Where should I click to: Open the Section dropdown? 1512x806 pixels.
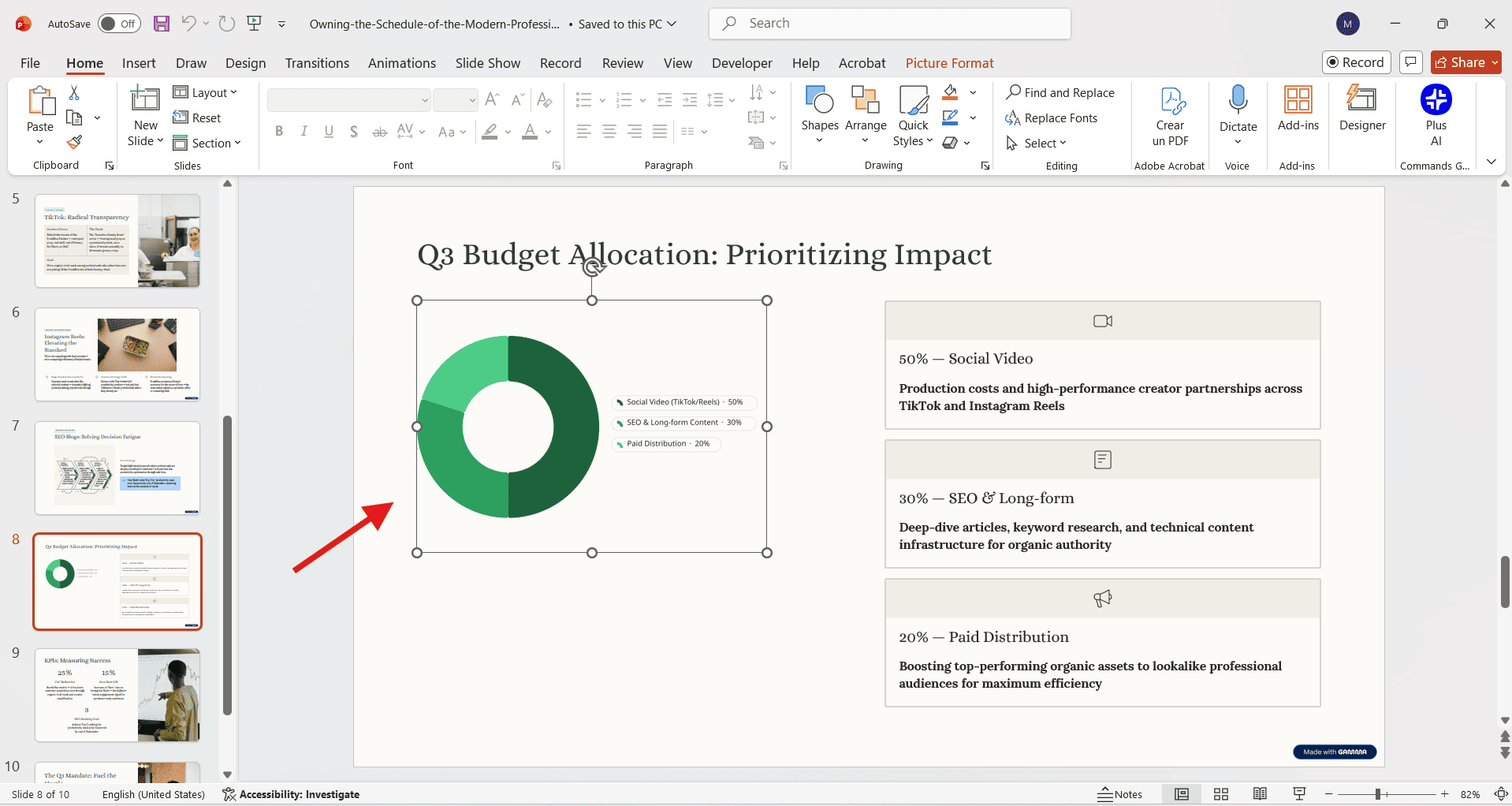[207, 143]
